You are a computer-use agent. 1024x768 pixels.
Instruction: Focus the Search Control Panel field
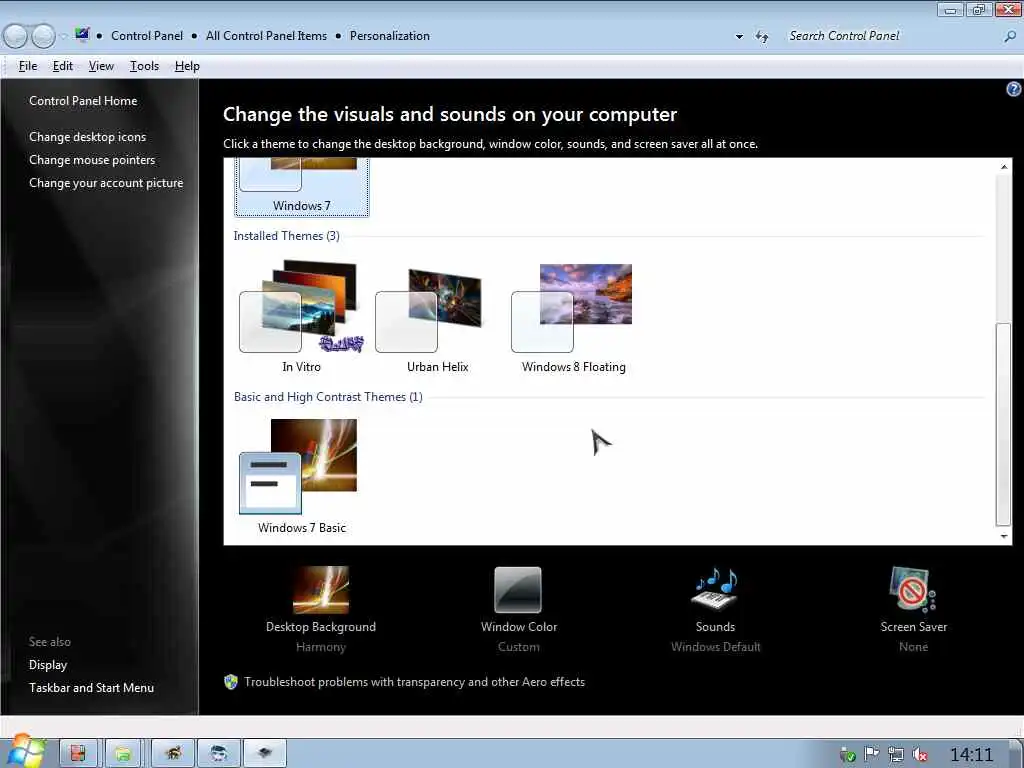click(892, 37)
